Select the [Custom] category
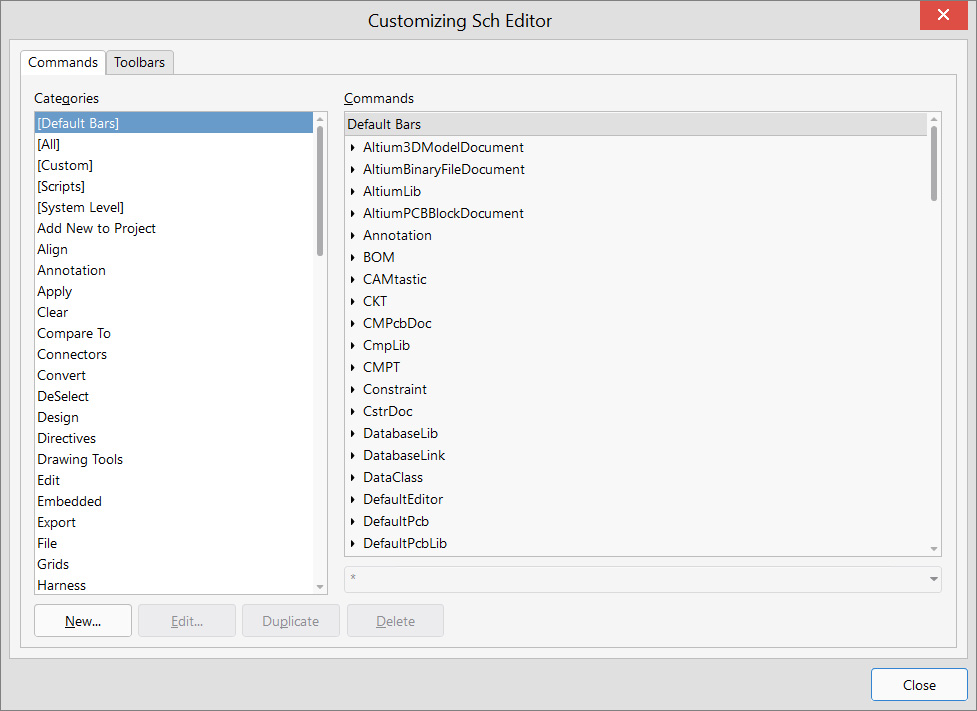This screenshot has width=977, height=711. coord(174,165)
